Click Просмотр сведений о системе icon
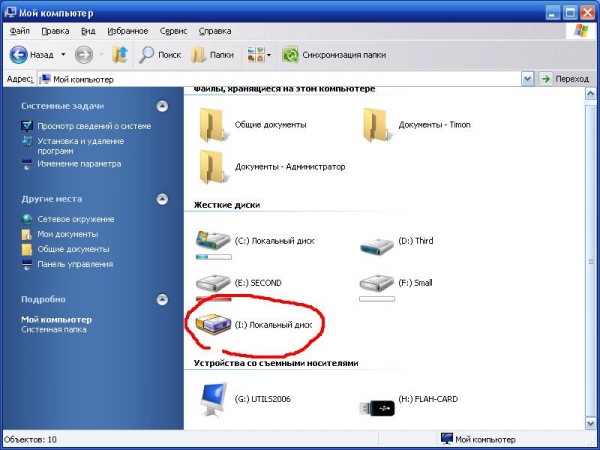 (27, 126)
